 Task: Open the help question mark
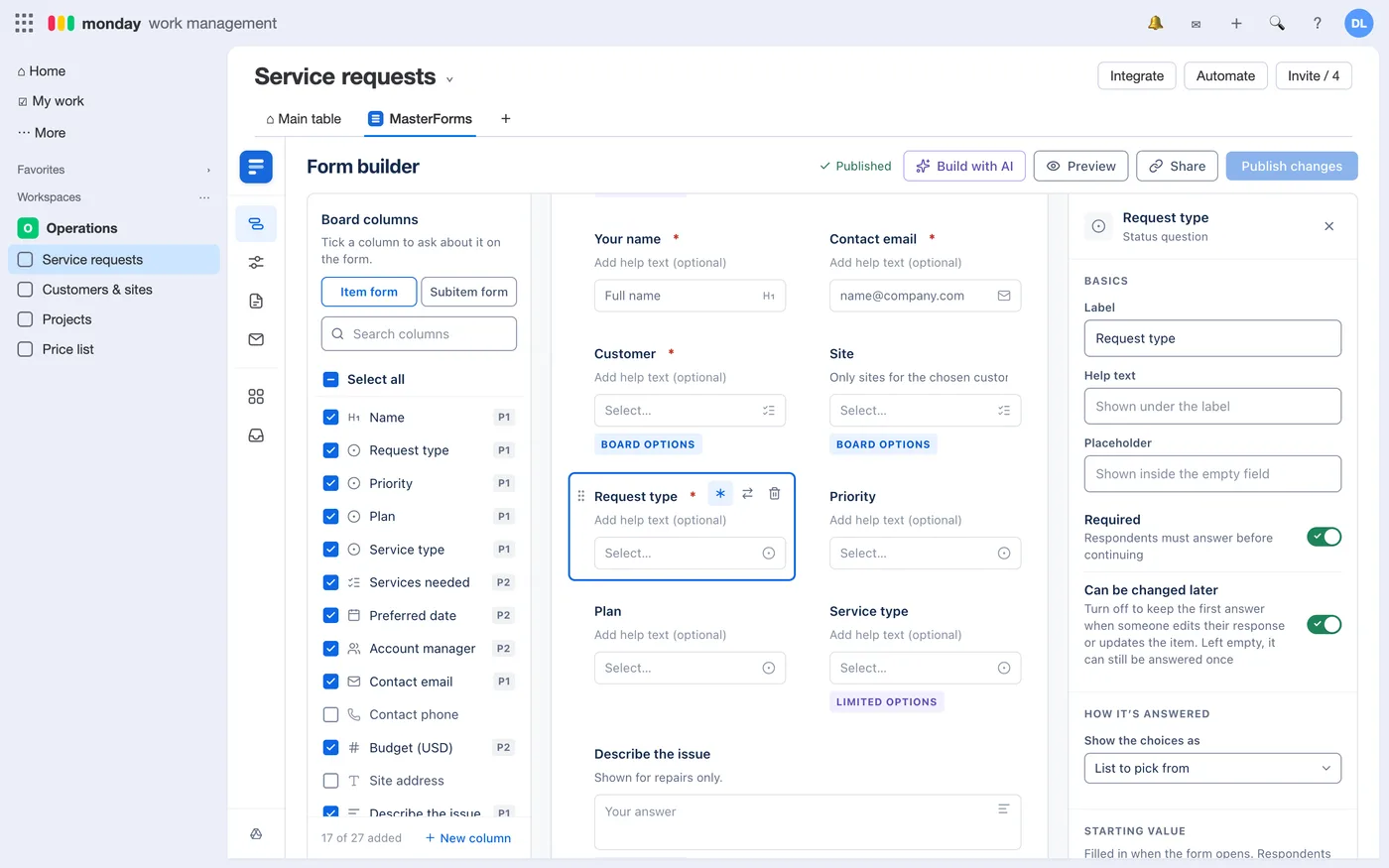point(1318,23)
